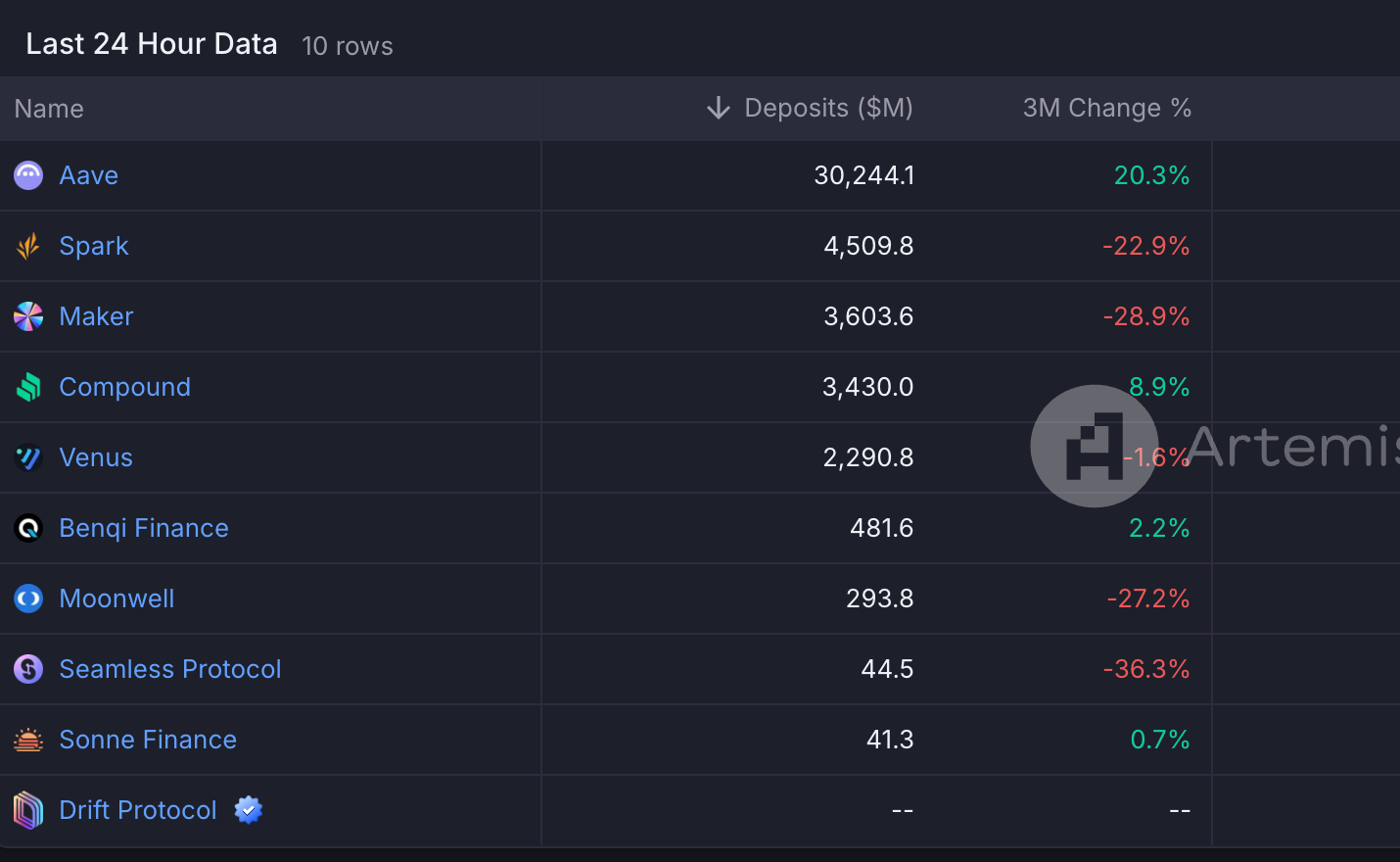Click the green Compound logo icon
The width and height of the screenshot is (1400, 862).
(28, 387)
